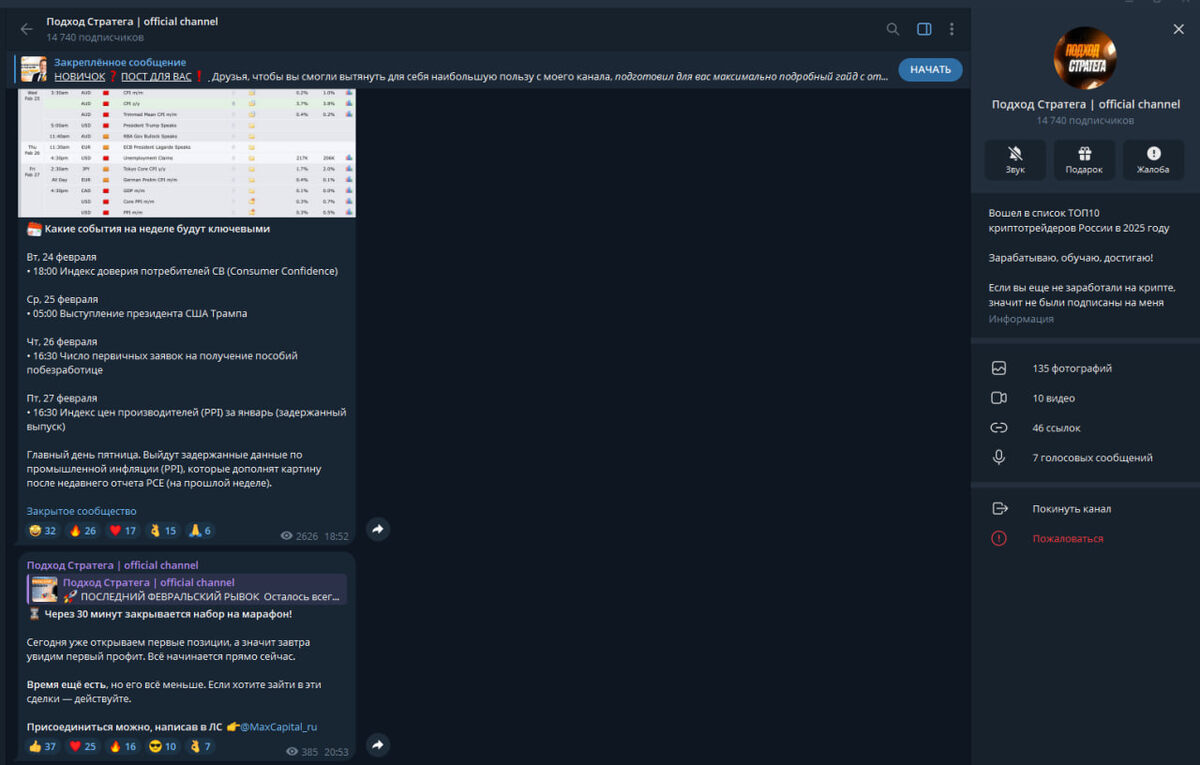Click fire reaction with count 16
The height and width of the screenshot is (765, 1200).
pos(123,747)
